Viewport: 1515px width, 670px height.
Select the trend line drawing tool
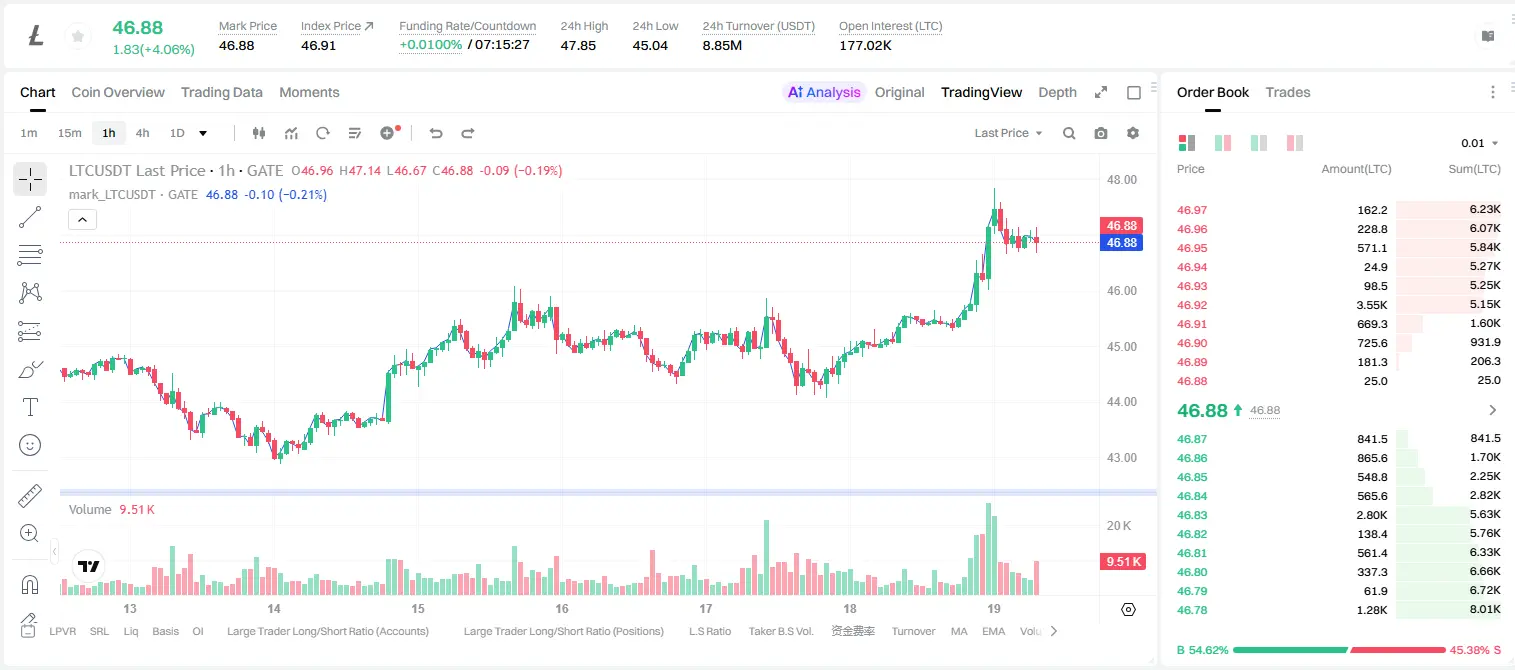pyautogui.click(x=30, y=217)
